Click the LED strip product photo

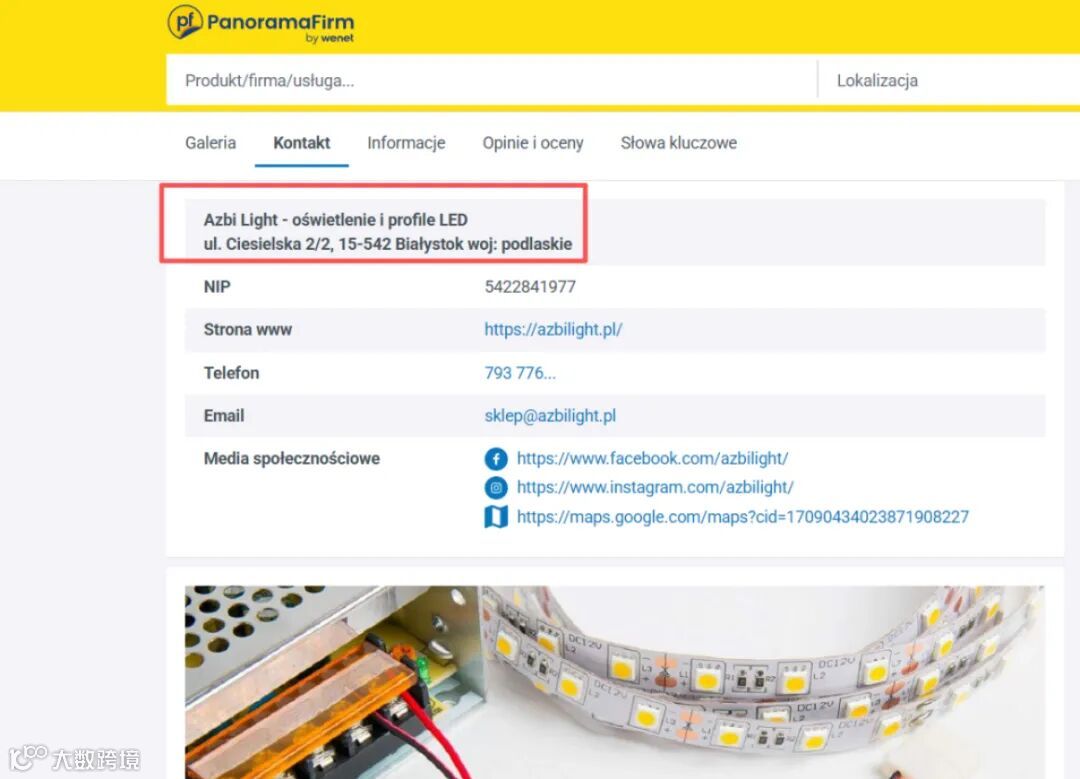[x=614, y=682]
